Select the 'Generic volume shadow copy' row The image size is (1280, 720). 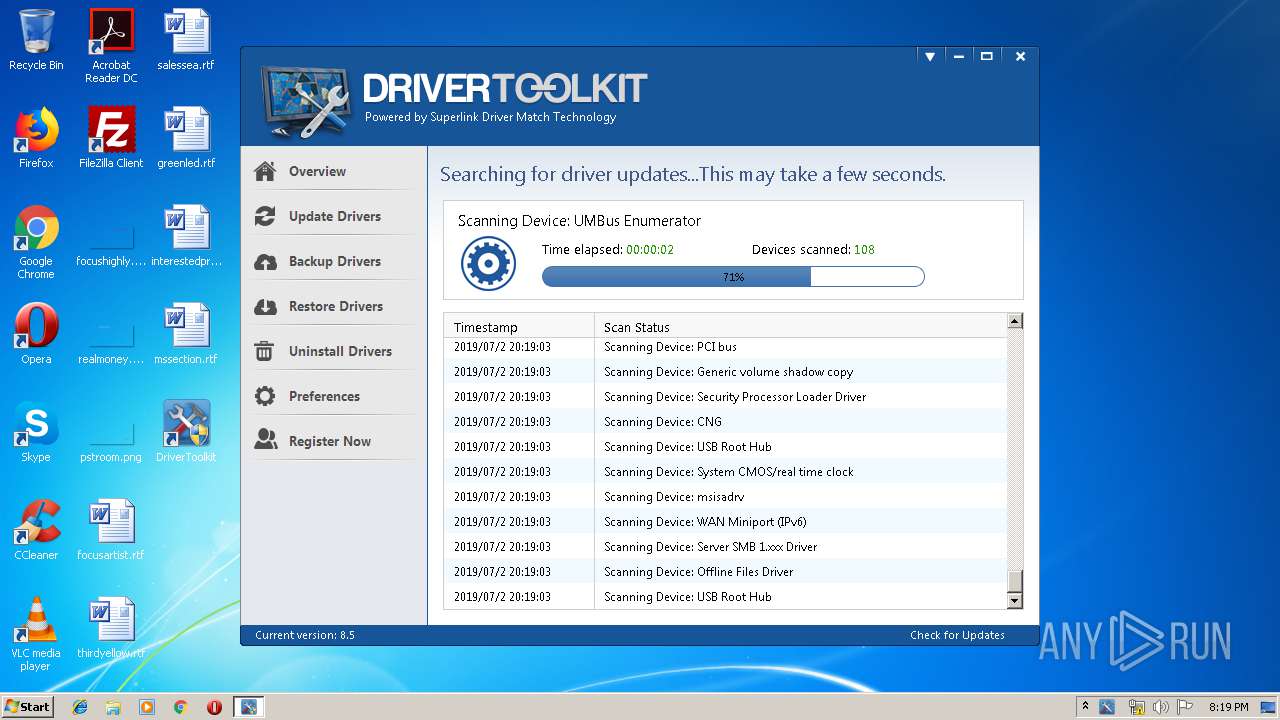coord(725,372)
